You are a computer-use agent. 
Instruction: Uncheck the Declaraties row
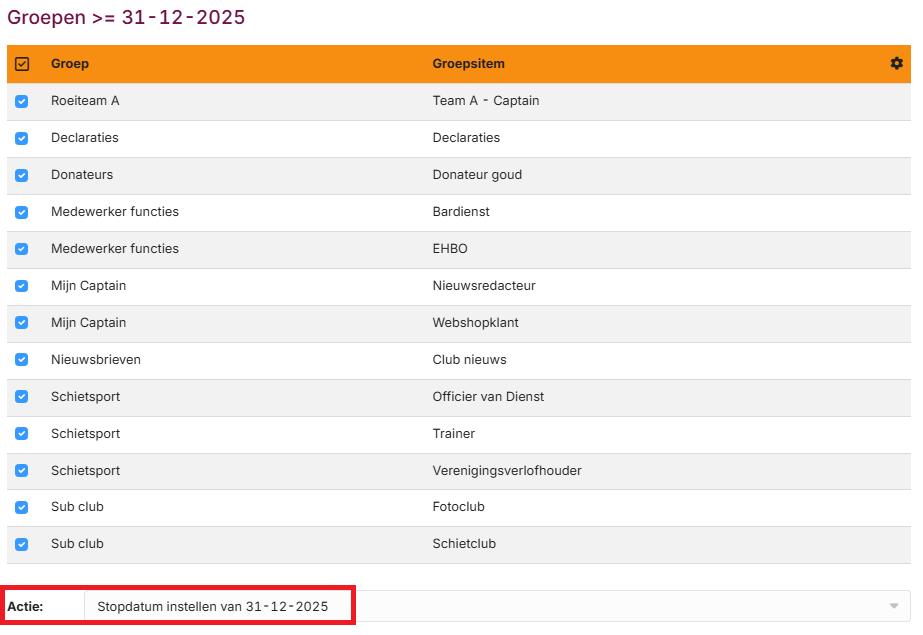pyautogui.click(x=21, y=138)
